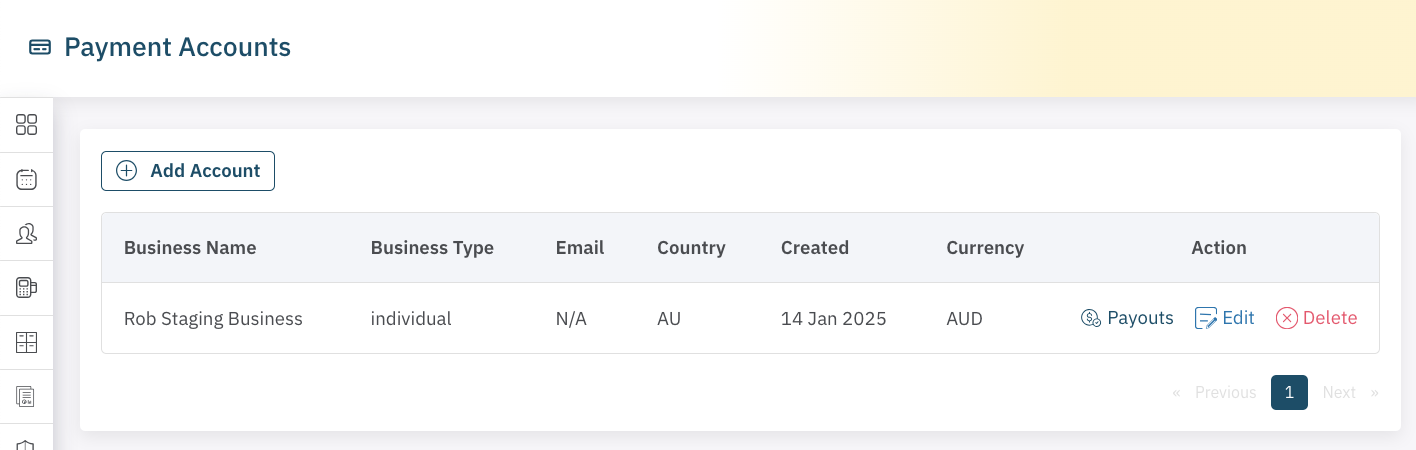1416x450 pixels.
Task: Select the Rob Staging Business name cell
Action: tap(213, 319)
